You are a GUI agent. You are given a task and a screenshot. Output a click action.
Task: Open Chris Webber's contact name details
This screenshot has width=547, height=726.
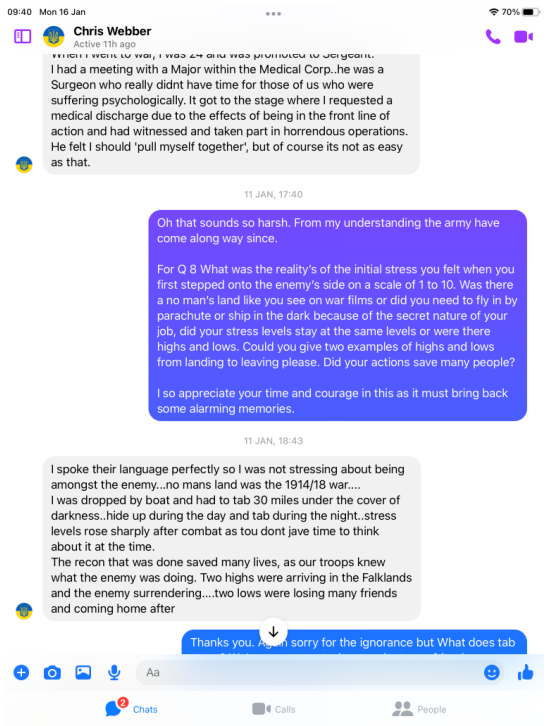click(112, 31)
